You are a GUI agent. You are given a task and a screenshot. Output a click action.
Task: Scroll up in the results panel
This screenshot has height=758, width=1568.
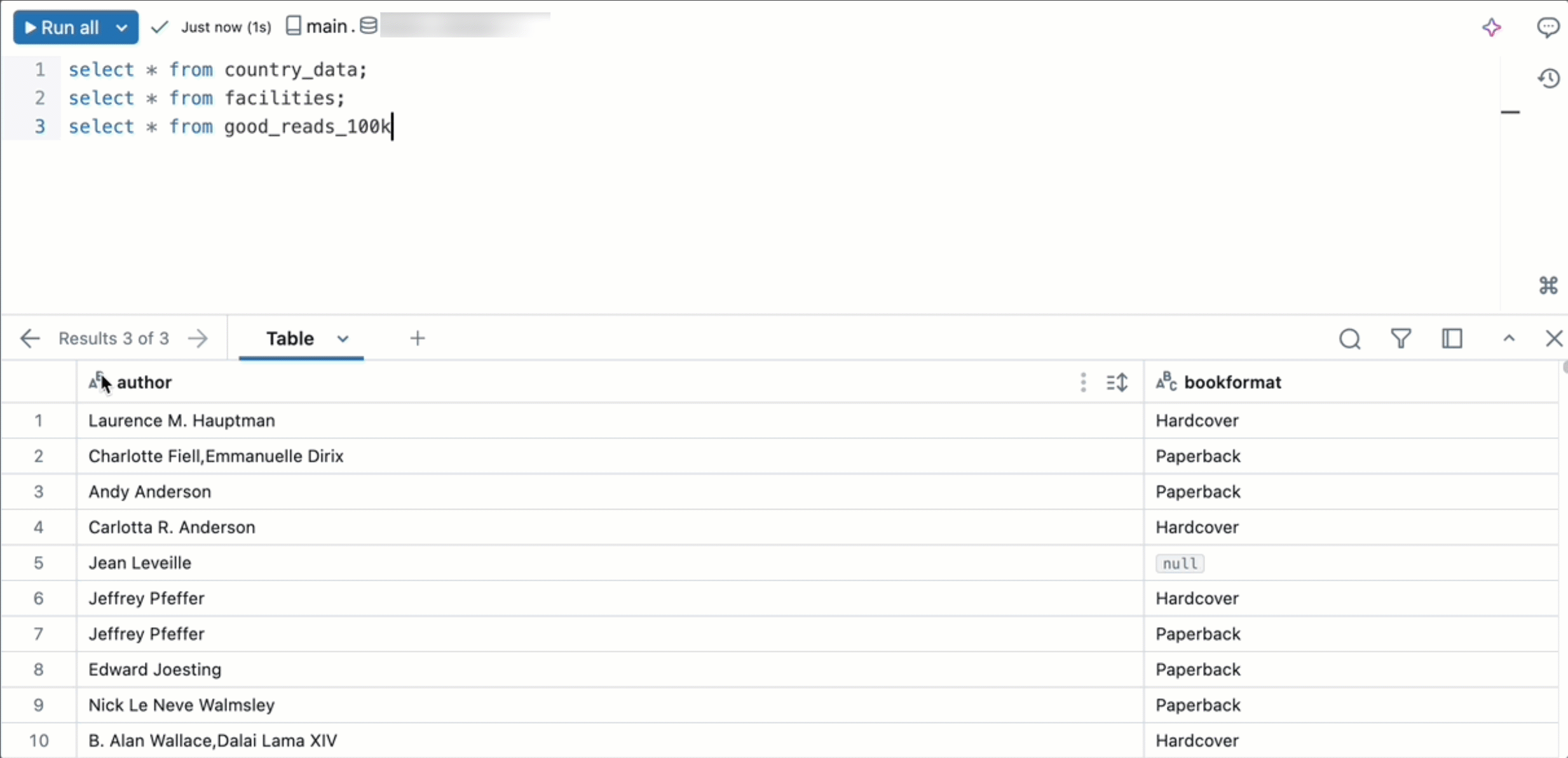1509,338
